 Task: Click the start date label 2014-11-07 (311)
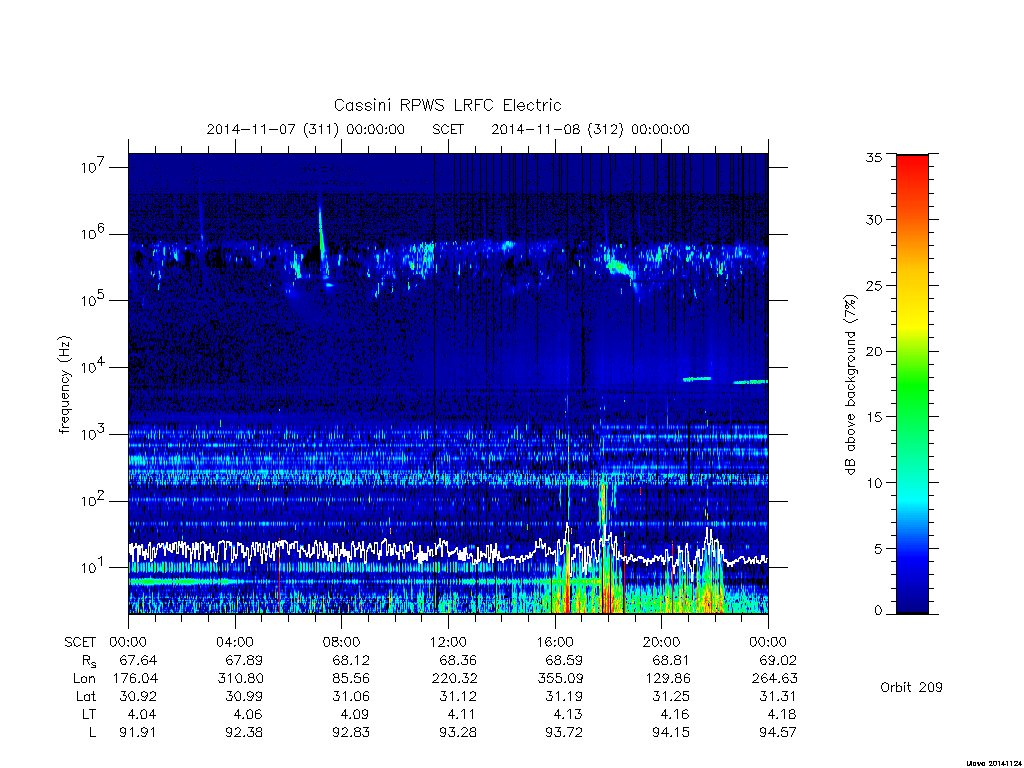pyautogui.click(x=273, y=129)
